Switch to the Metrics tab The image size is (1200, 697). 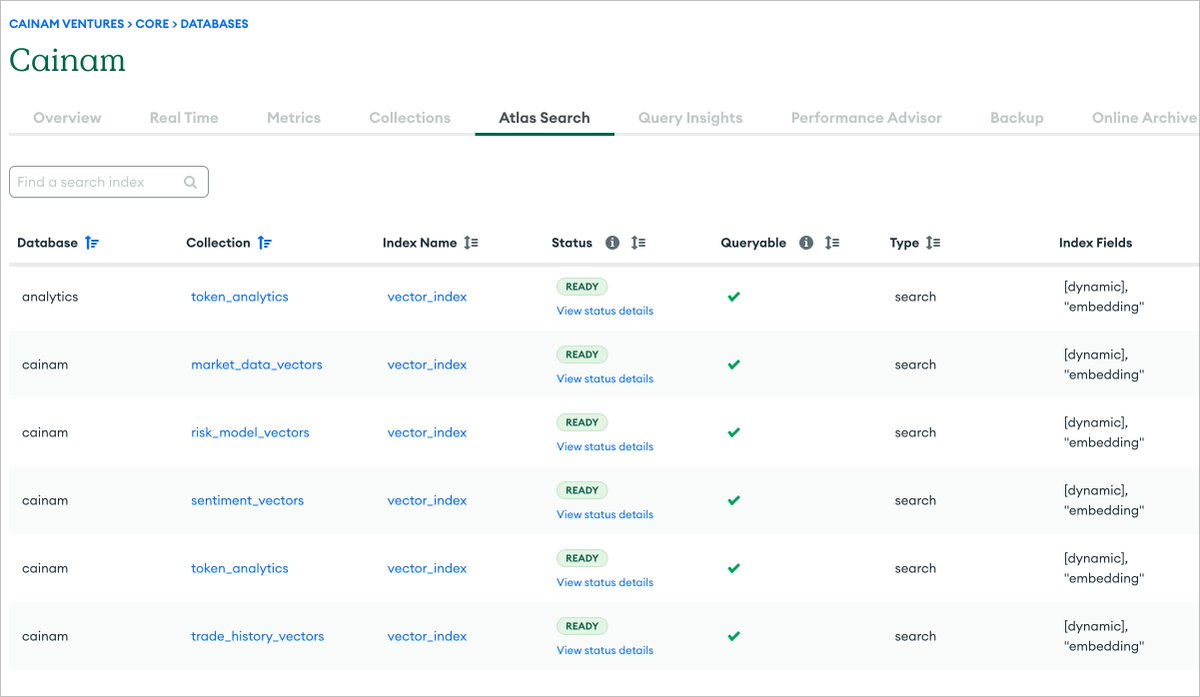(x=293, y=117)
